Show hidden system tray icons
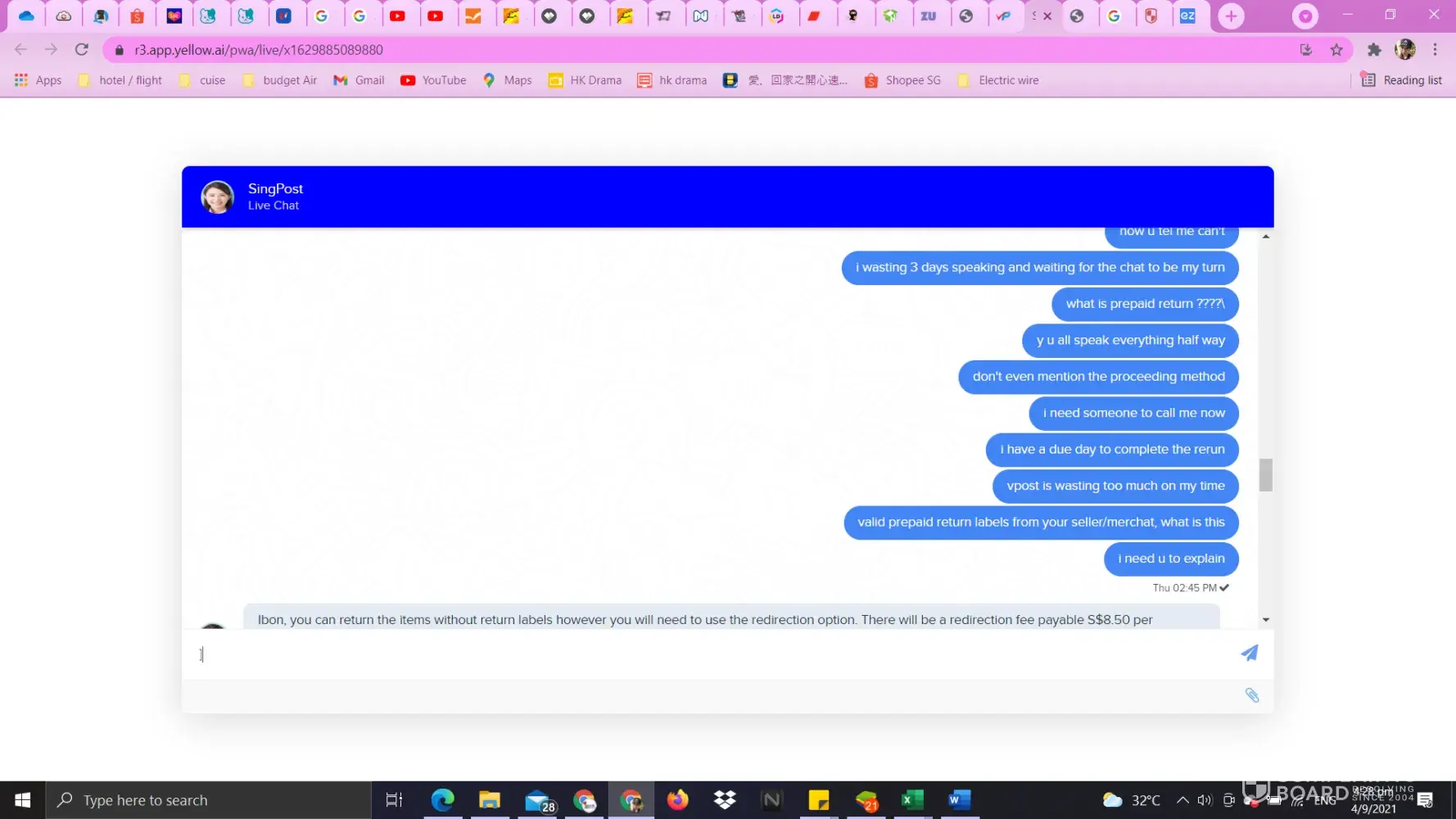Image resolution: width=1456 pixels, height=819 pixels. point(1182,800)
